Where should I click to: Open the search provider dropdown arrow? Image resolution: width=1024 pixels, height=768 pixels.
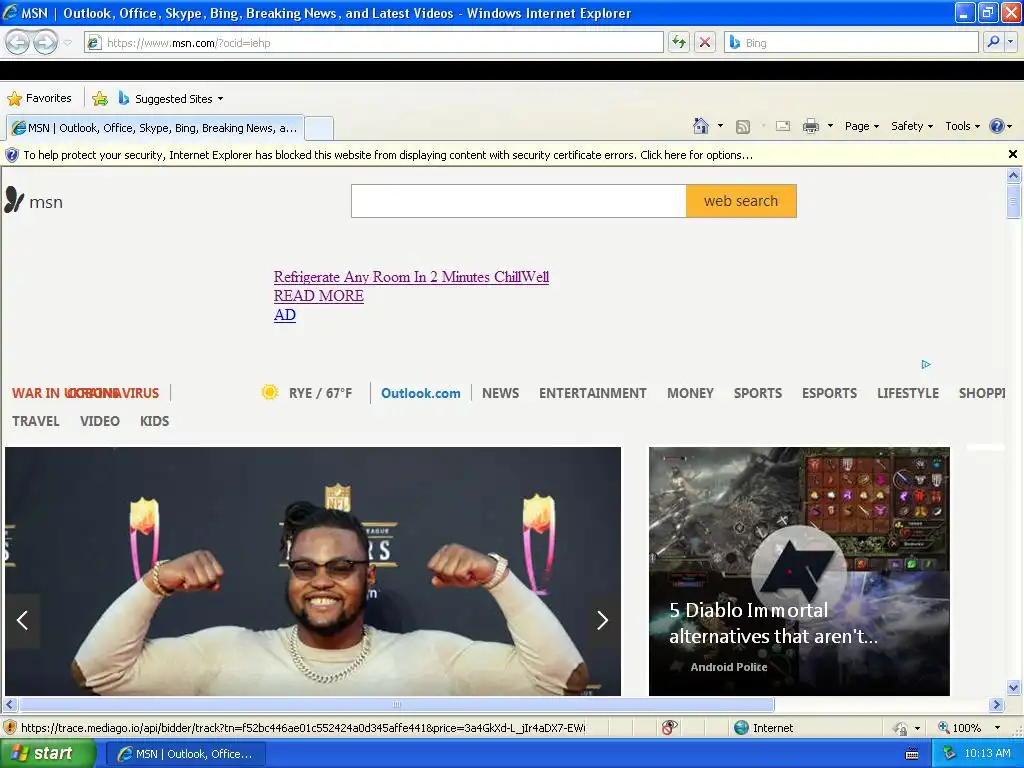click(1011, 42)
